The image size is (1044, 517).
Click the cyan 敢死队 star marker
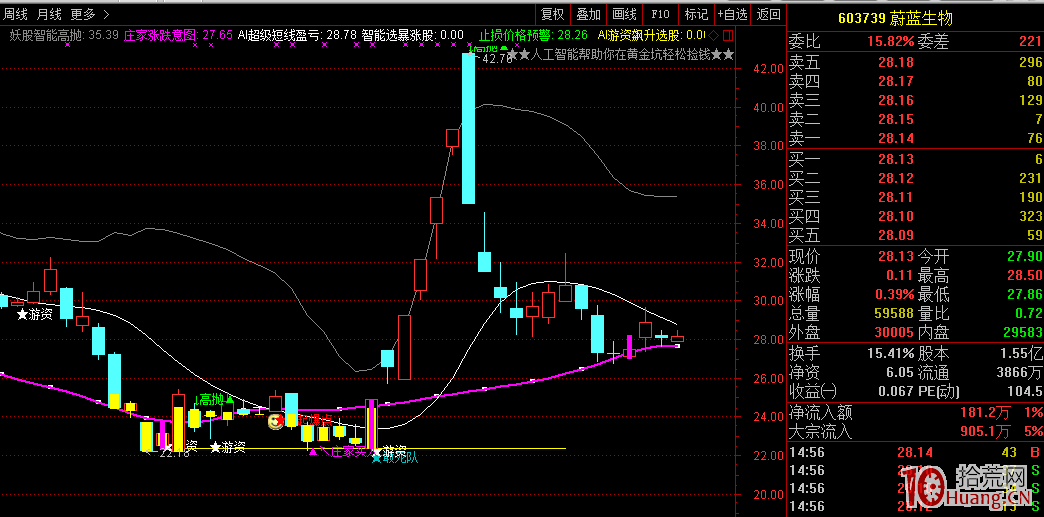tap(377, 458)
